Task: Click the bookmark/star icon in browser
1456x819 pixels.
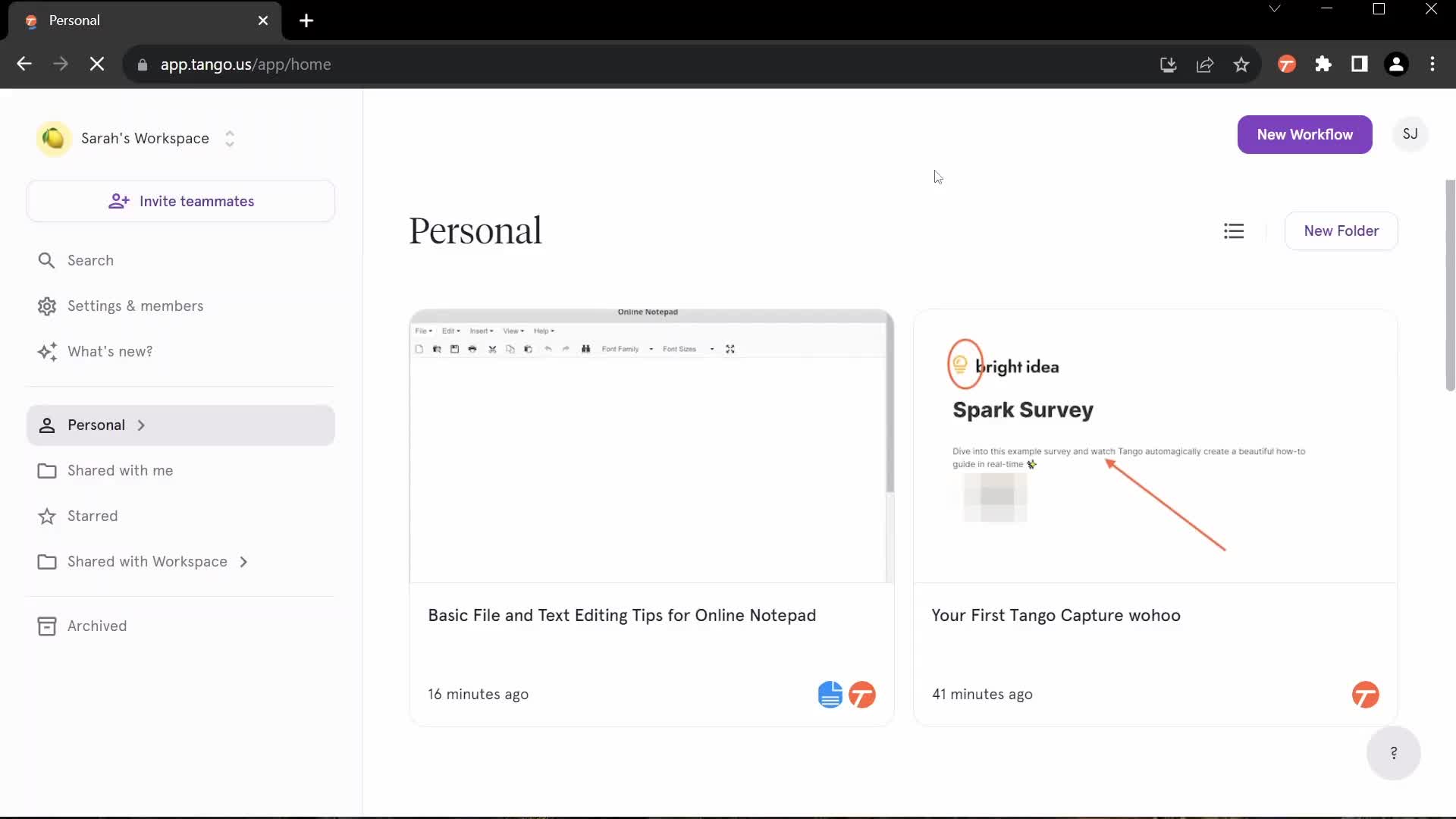Action: [1242, 64]
